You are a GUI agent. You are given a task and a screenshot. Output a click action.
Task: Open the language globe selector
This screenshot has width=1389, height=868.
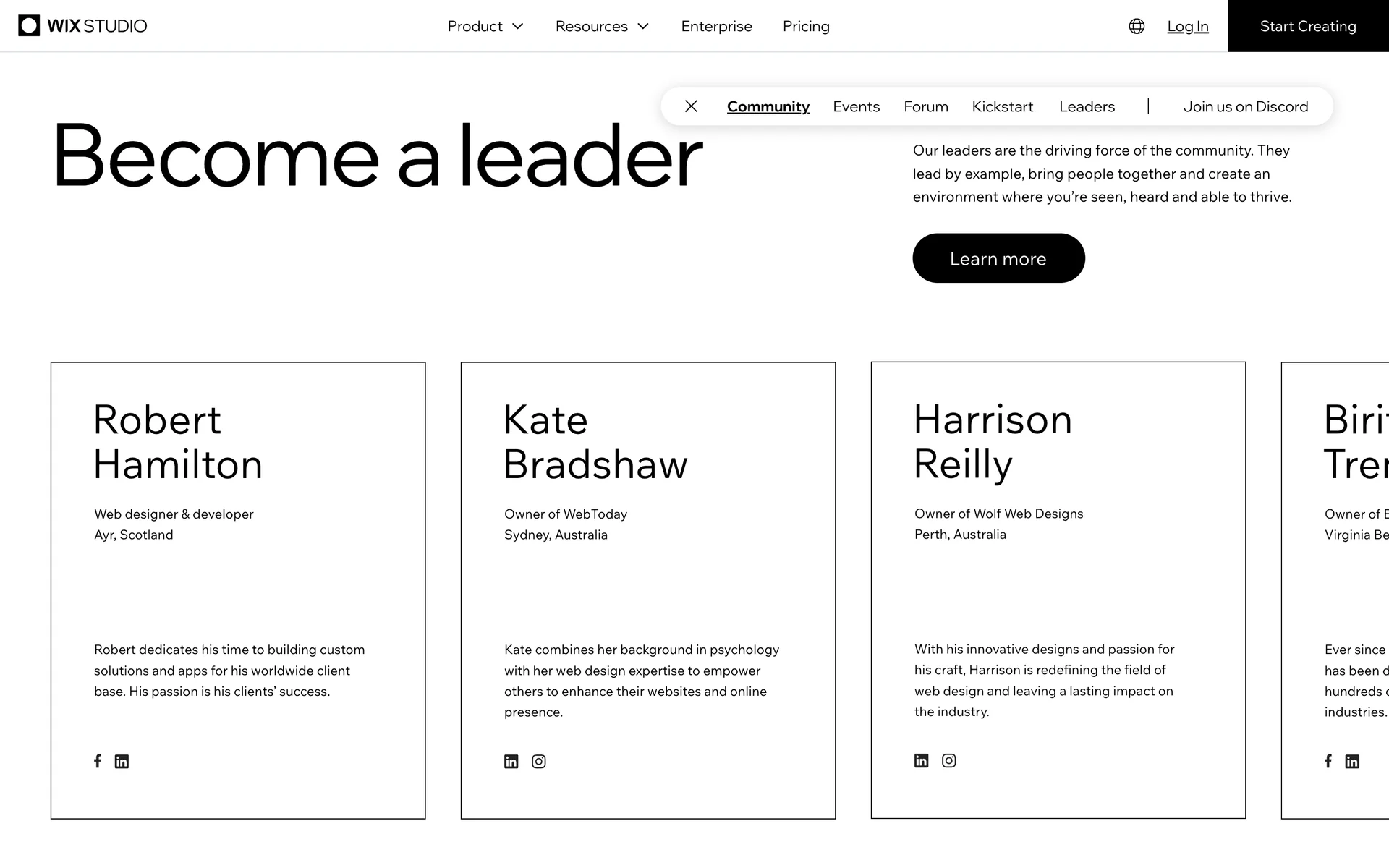coord(1137,26)
